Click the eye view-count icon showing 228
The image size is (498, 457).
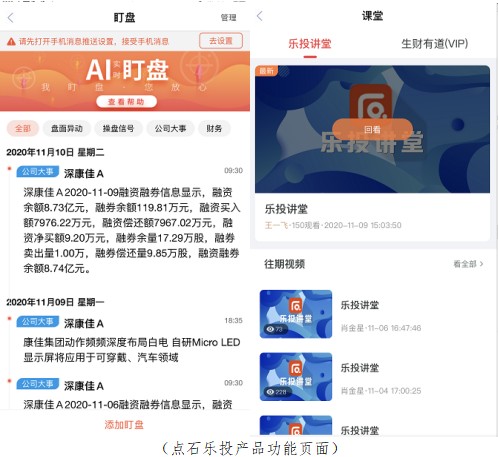pyautogui.click(x=270, y=392)
